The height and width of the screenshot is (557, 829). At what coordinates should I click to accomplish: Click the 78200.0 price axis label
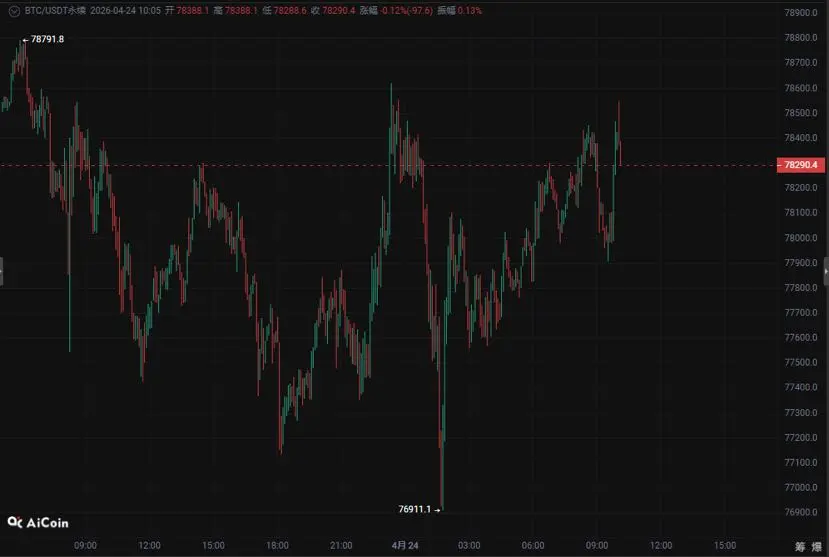click(800, 188)
